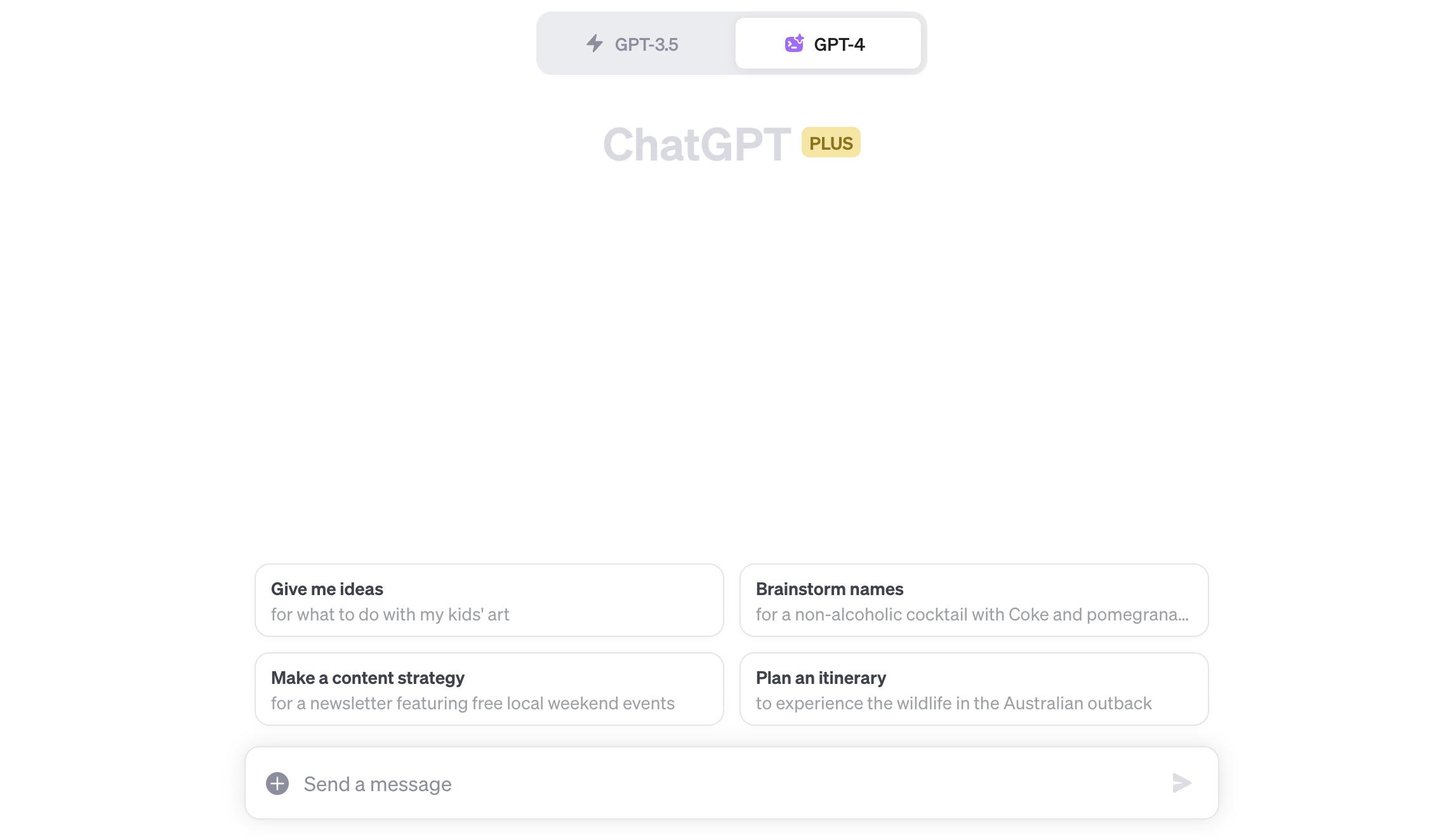Screen dimensions: 1437x840
Task: Click the yellow PLUS badge
Action: pyautogui.click(x=831, y=143)
